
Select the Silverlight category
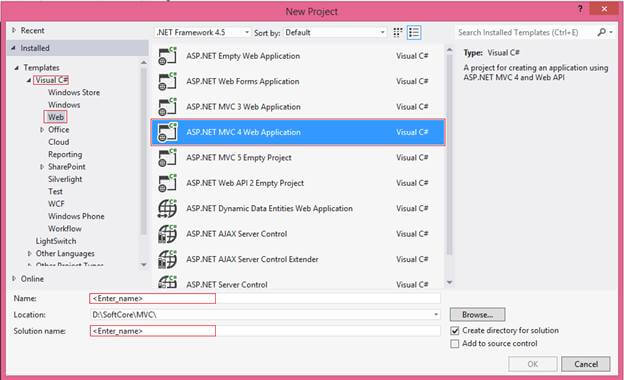(x=65, y=179)
